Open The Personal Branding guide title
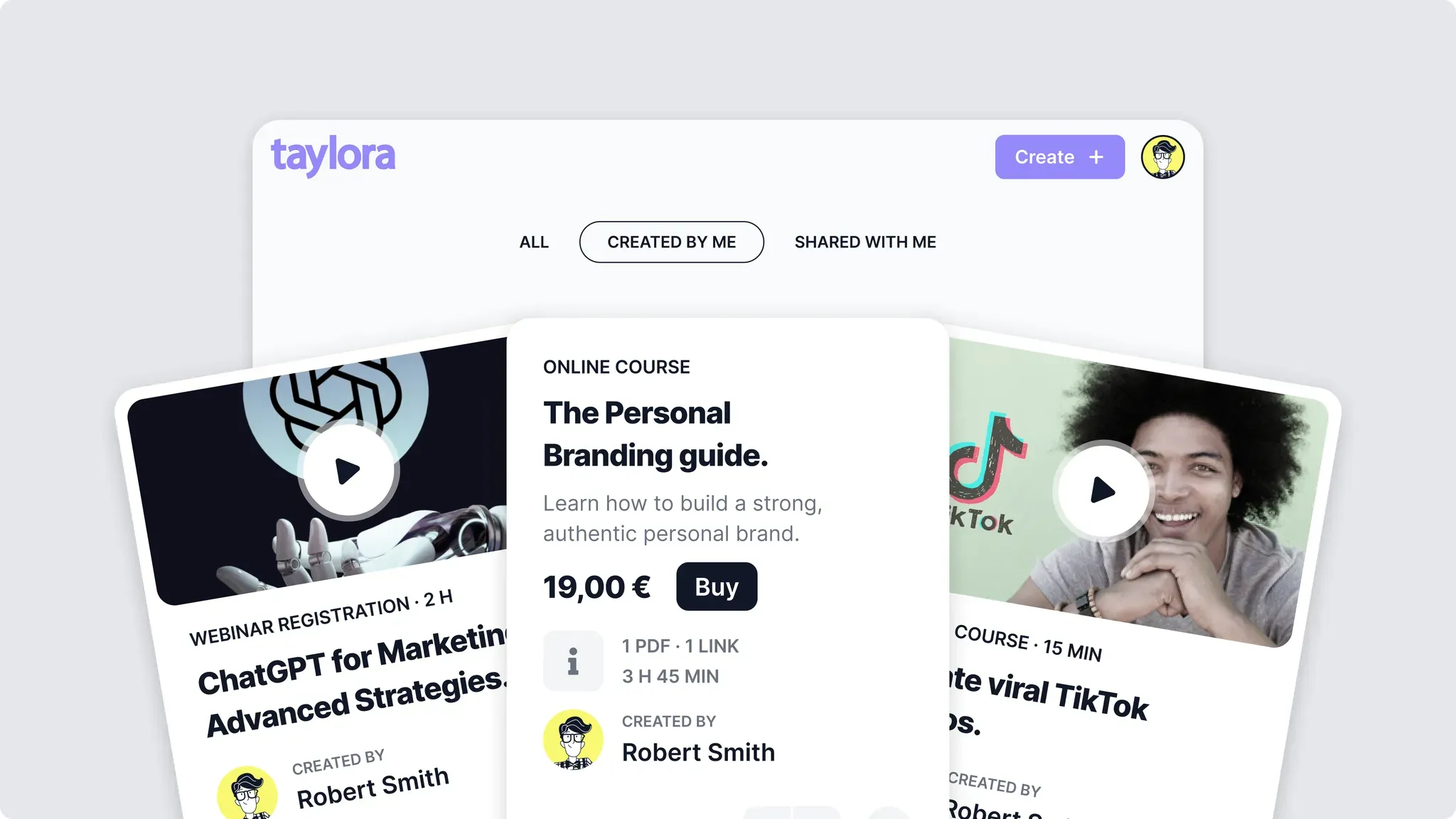The width and height of the screenshot is (1456, 819). (655, 434)
